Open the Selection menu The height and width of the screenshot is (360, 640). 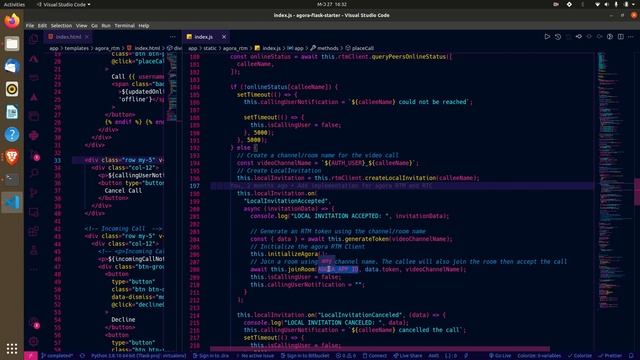(61, 26)
